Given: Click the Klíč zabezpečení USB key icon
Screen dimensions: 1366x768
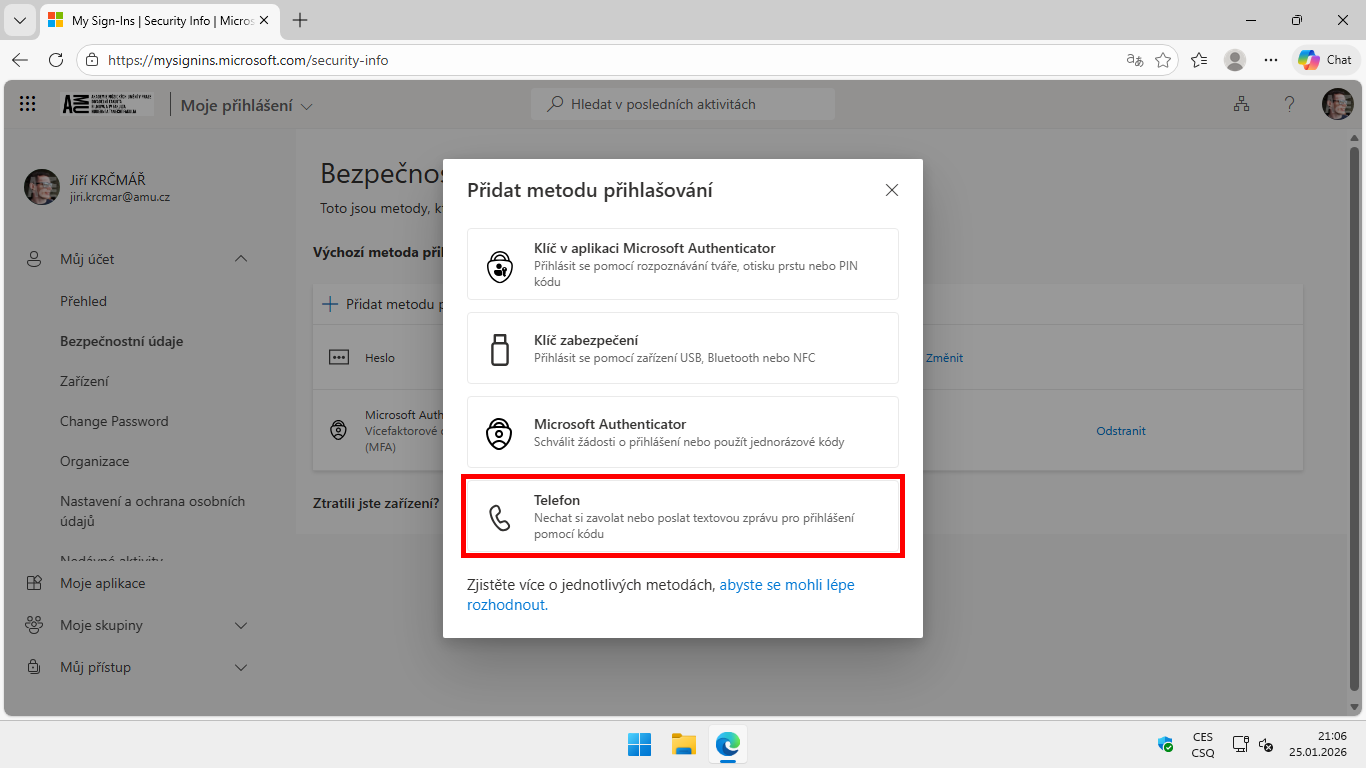Looking at the screenshot, I should (499, 347).
